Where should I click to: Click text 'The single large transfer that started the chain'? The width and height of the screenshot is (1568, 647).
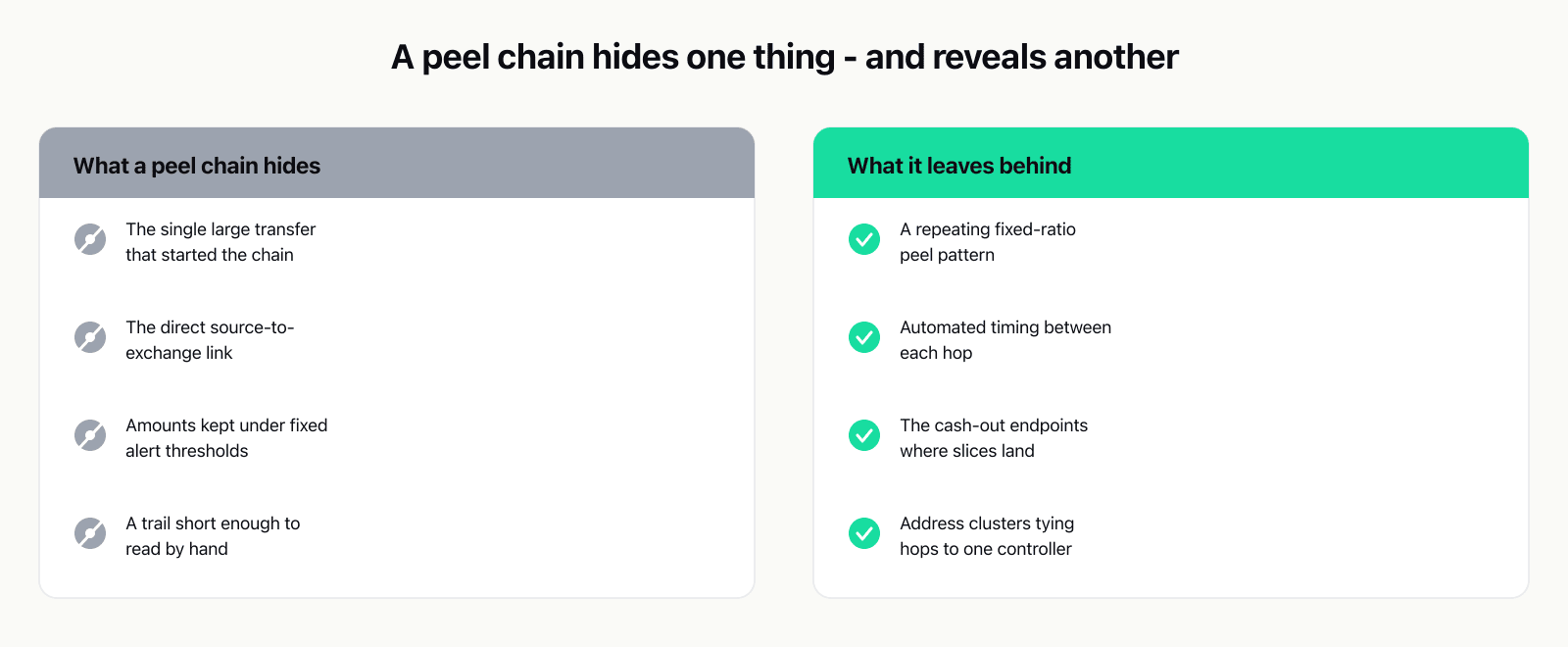pyautogui.click(x=220, y=242)
